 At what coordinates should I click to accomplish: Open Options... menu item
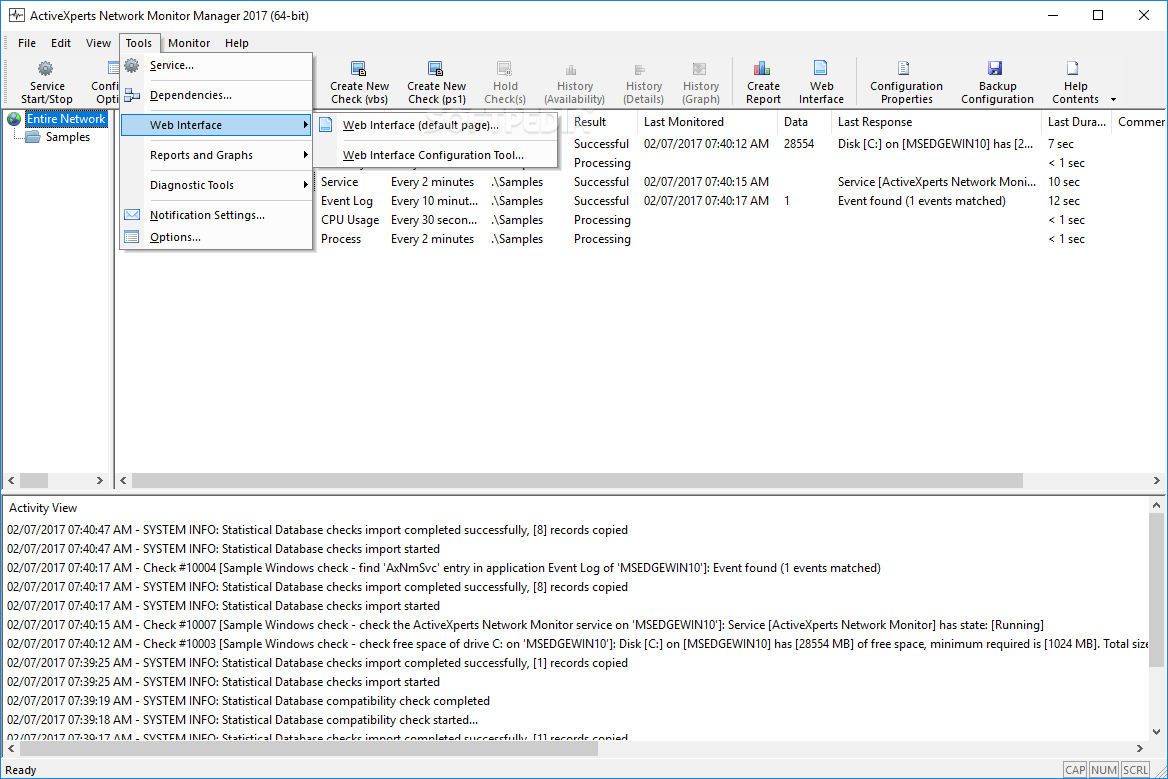point(216,237)
